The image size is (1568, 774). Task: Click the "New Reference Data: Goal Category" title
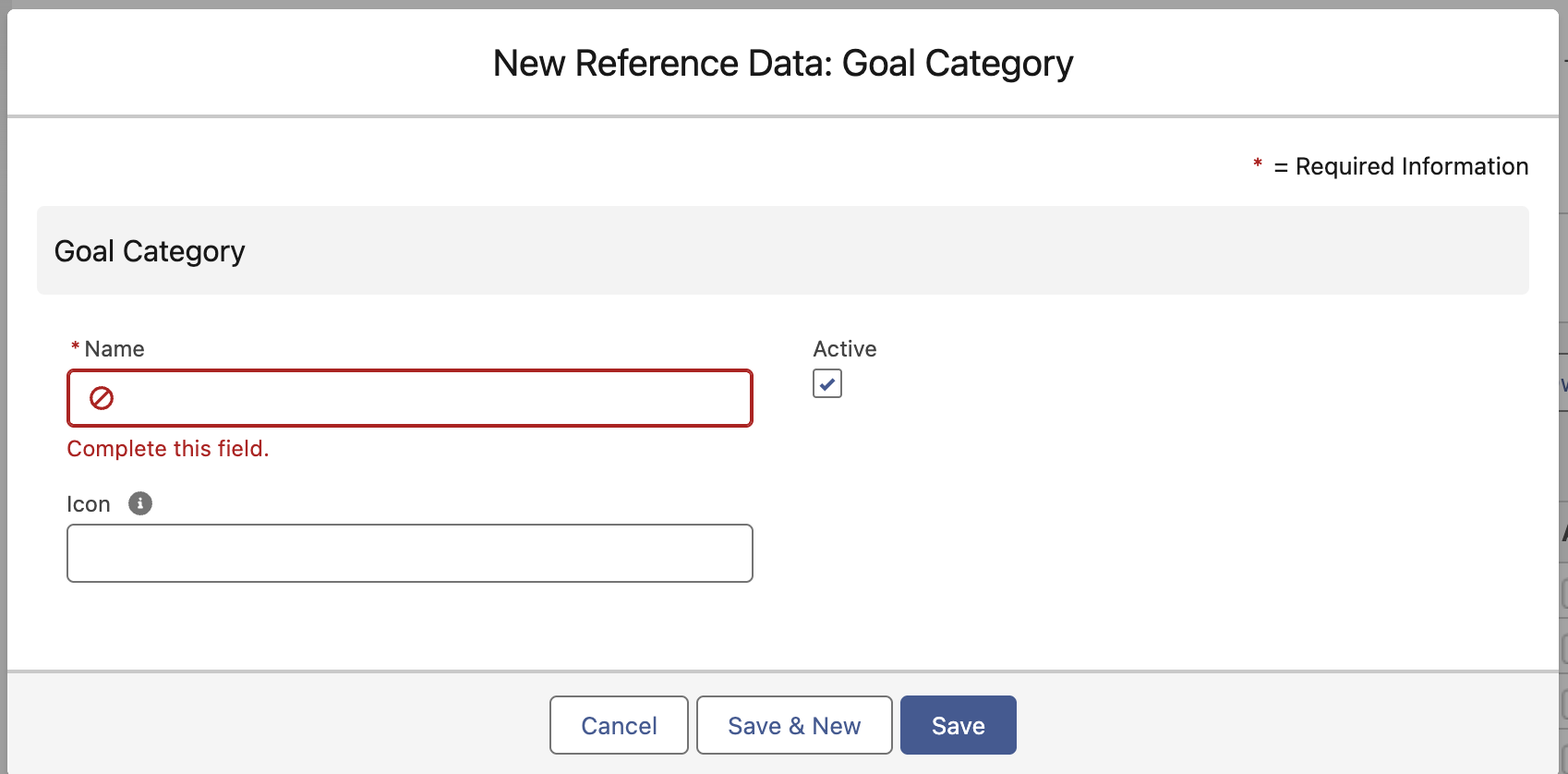(783, 64)
